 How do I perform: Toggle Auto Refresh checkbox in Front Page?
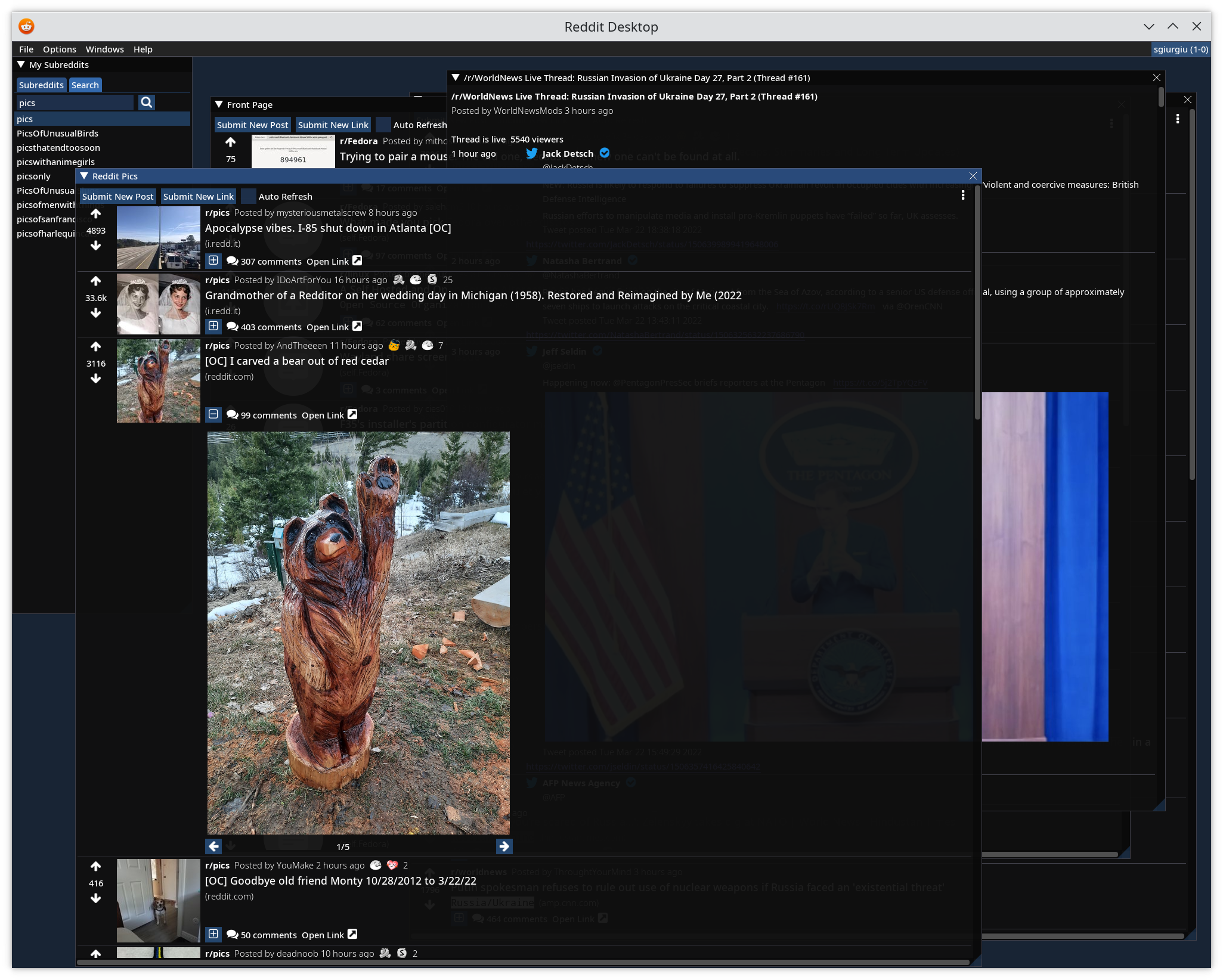(x=383, y=125)
